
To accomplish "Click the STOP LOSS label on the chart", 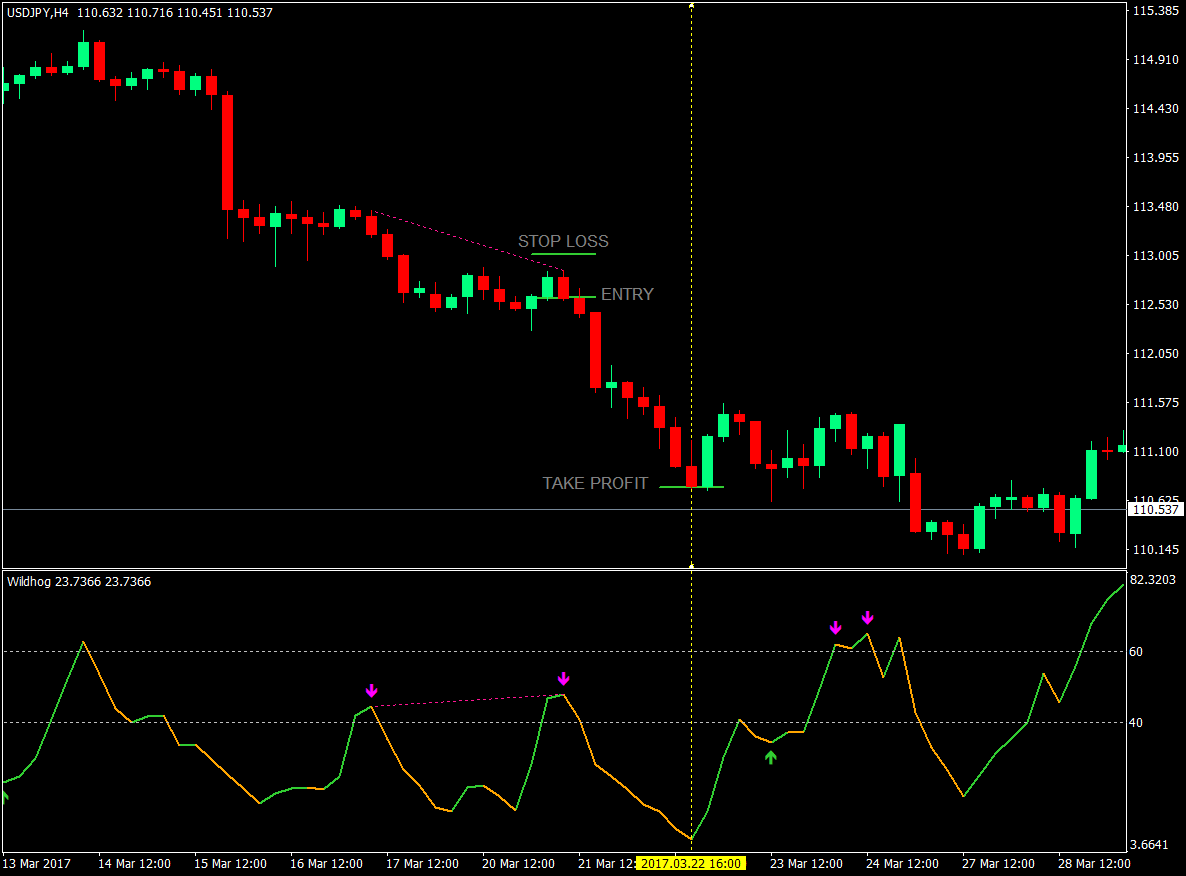I will (563, 241).
